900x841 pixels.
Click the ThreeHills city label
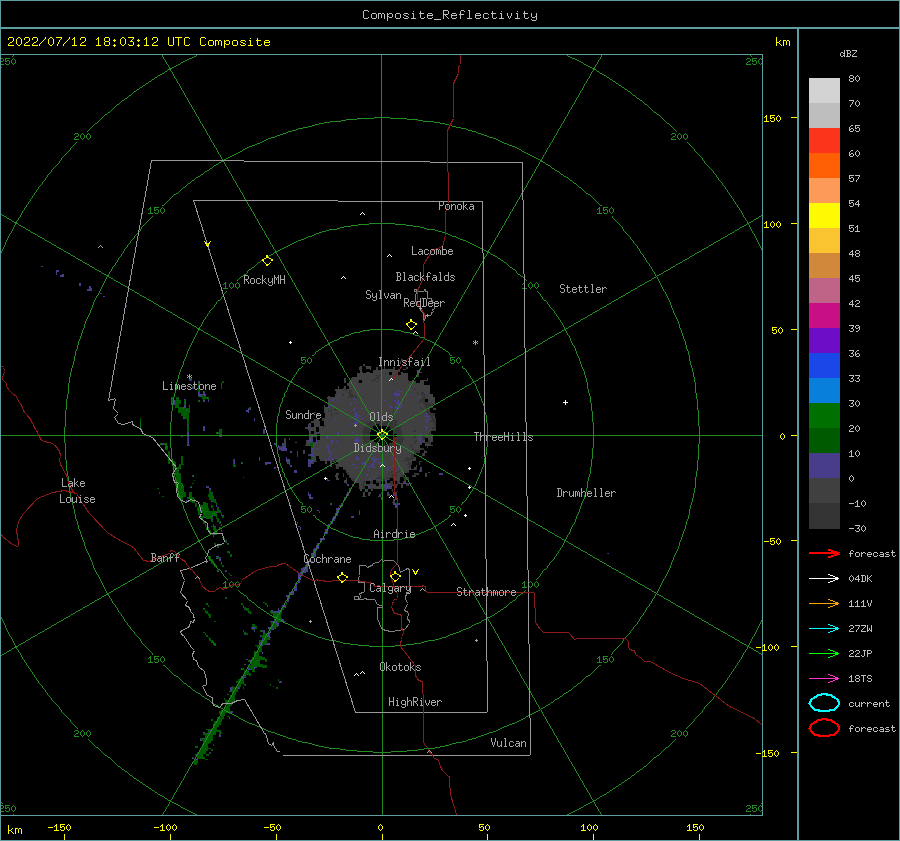point(503,437)
